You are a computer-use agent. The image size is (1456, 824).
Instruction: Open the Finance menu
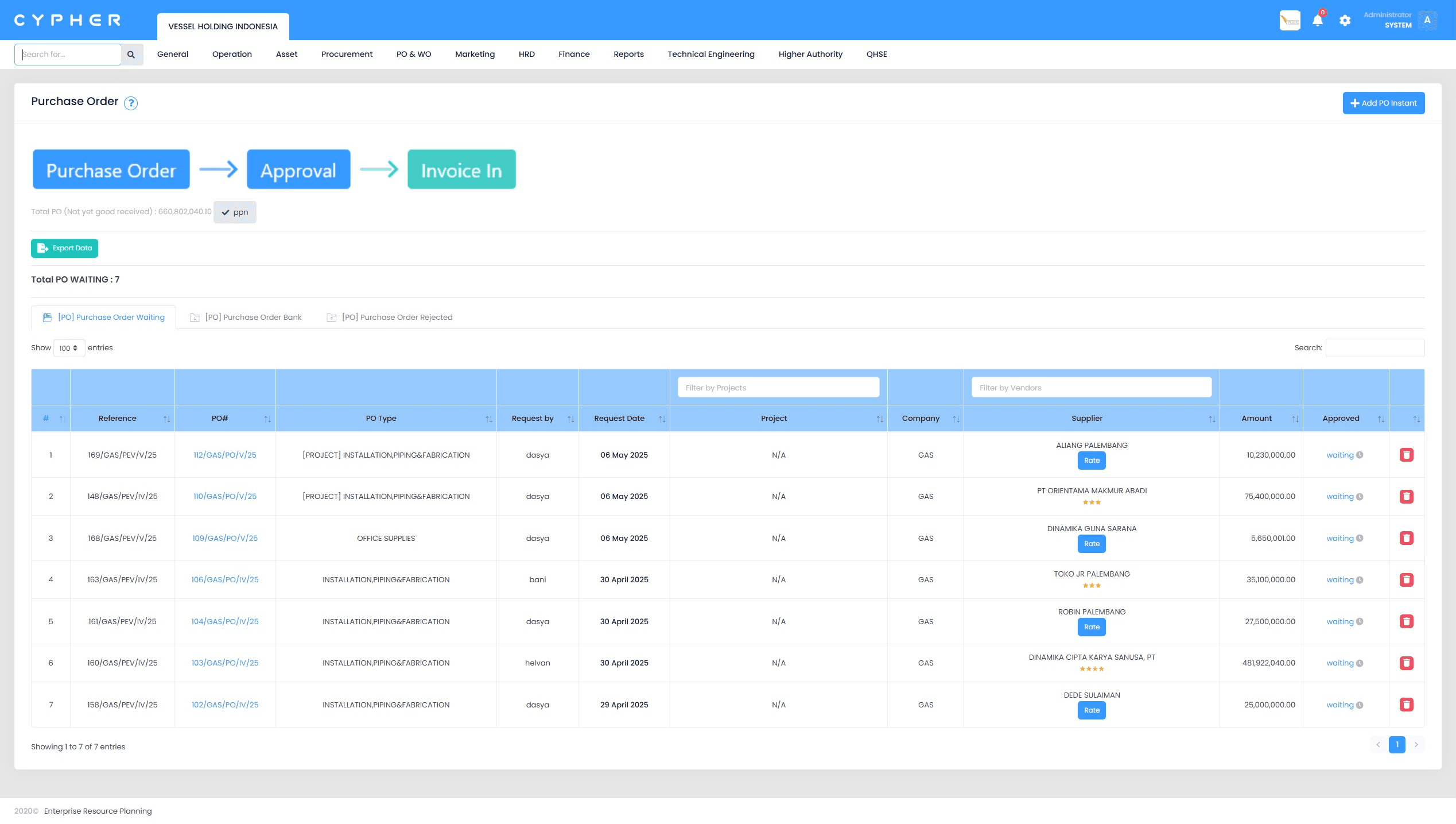point(574,55)
